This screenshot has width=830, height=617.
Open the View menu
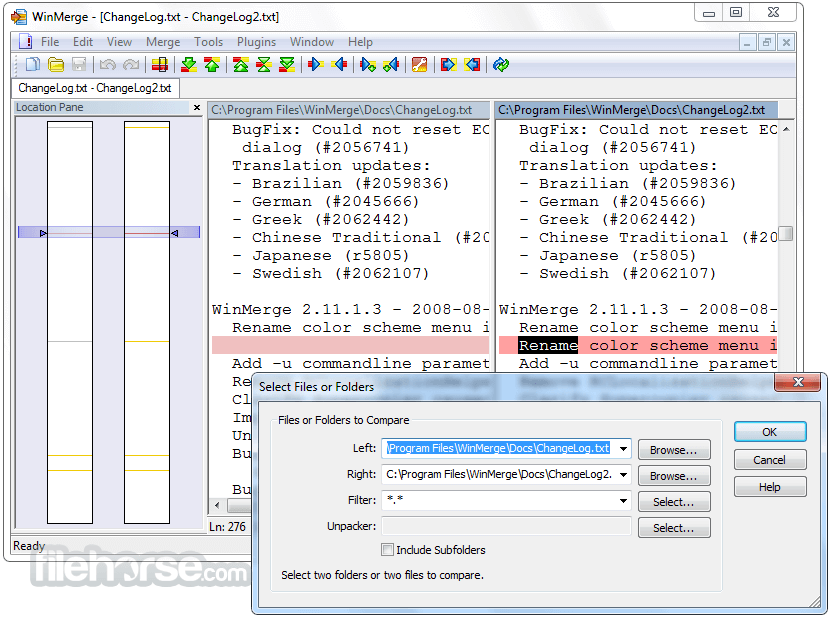[x=119, y=42]
